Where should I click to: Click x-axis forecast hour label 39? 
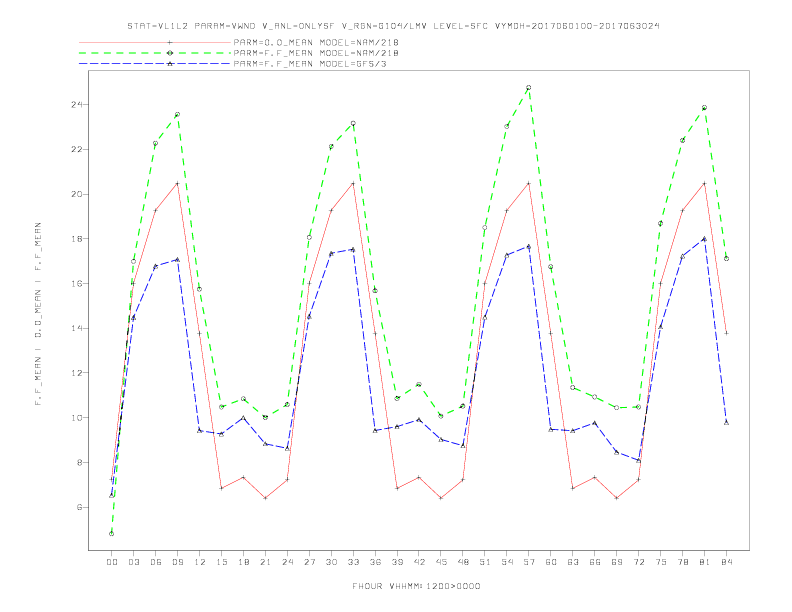pyautogui.click(x=397, y=562)
